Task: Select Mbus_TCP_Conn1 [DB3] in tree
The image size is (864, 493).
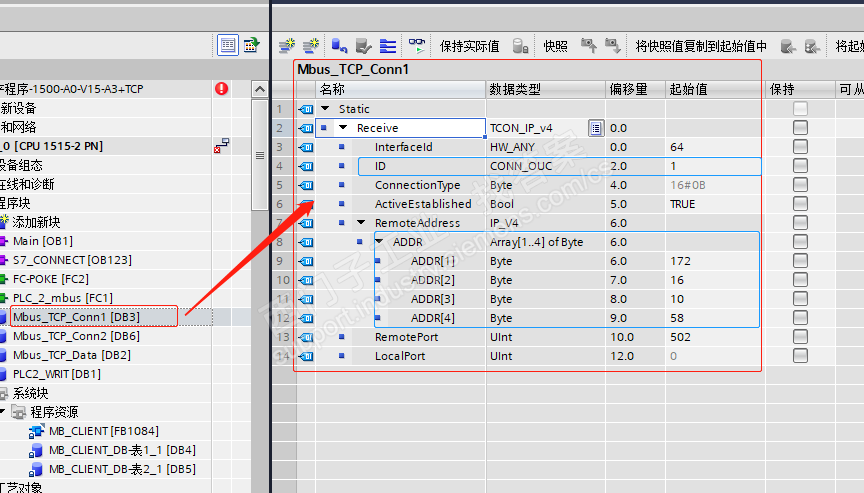Action: pyautogui.click(x=77, y=317)
